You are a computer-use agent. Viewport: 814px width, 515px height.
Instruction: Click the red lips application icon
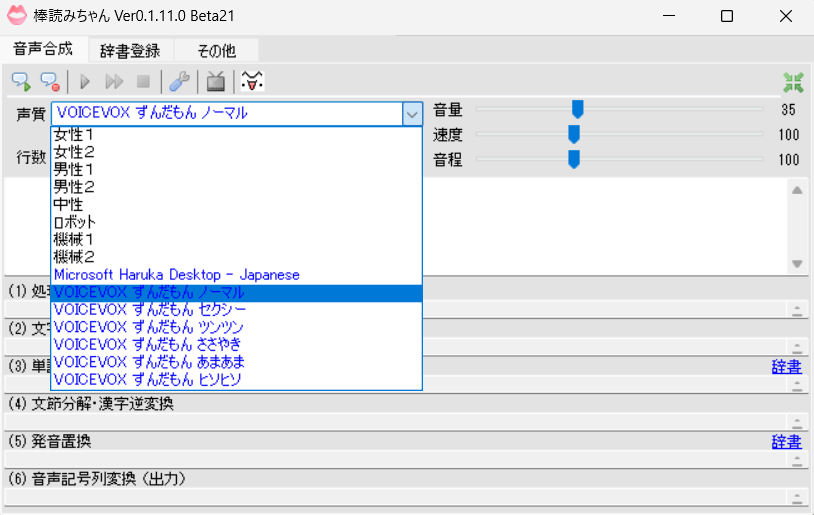coord(16,15)
